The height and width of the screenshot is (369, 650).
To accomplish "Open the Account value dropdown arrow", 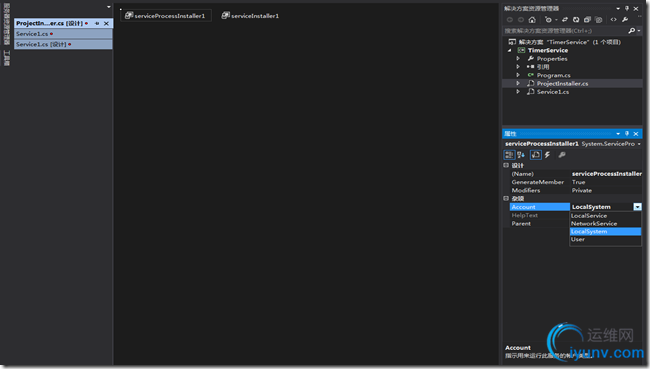I will pos(637,207).
